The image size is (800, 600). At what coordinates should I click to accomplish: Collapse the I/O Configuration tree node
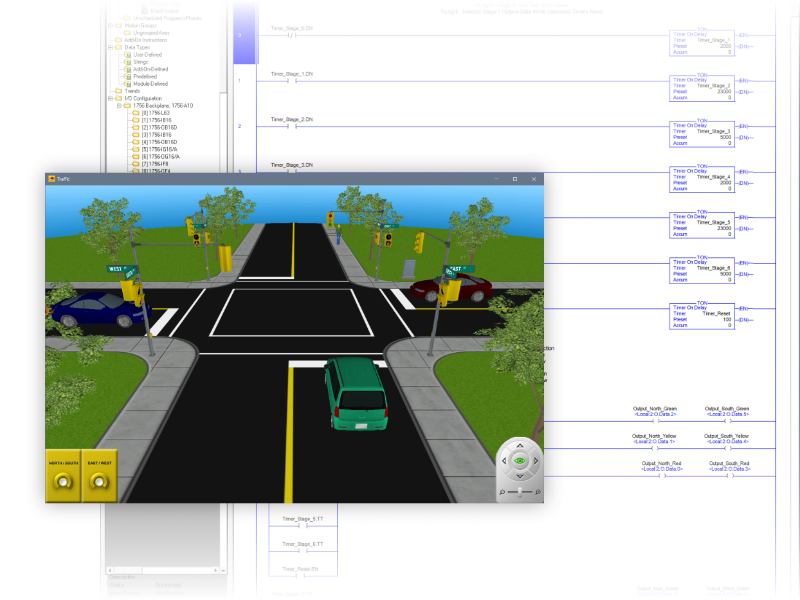click(x=111, y=98)
